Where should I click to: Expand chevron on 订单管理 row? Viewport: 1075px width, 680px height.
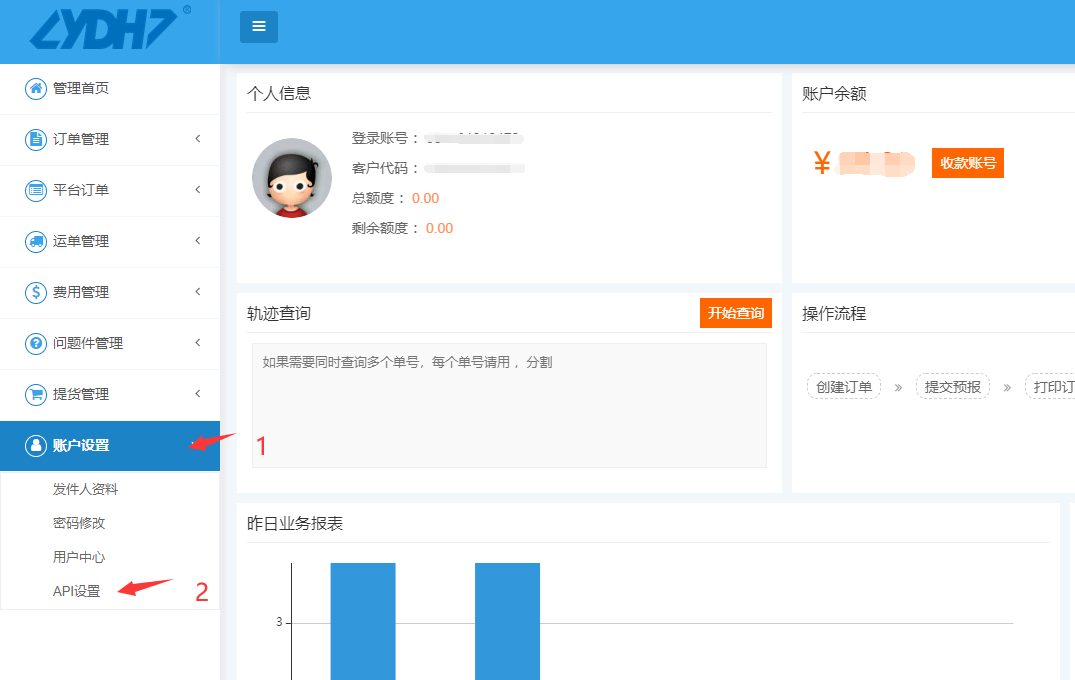(197, 138)
